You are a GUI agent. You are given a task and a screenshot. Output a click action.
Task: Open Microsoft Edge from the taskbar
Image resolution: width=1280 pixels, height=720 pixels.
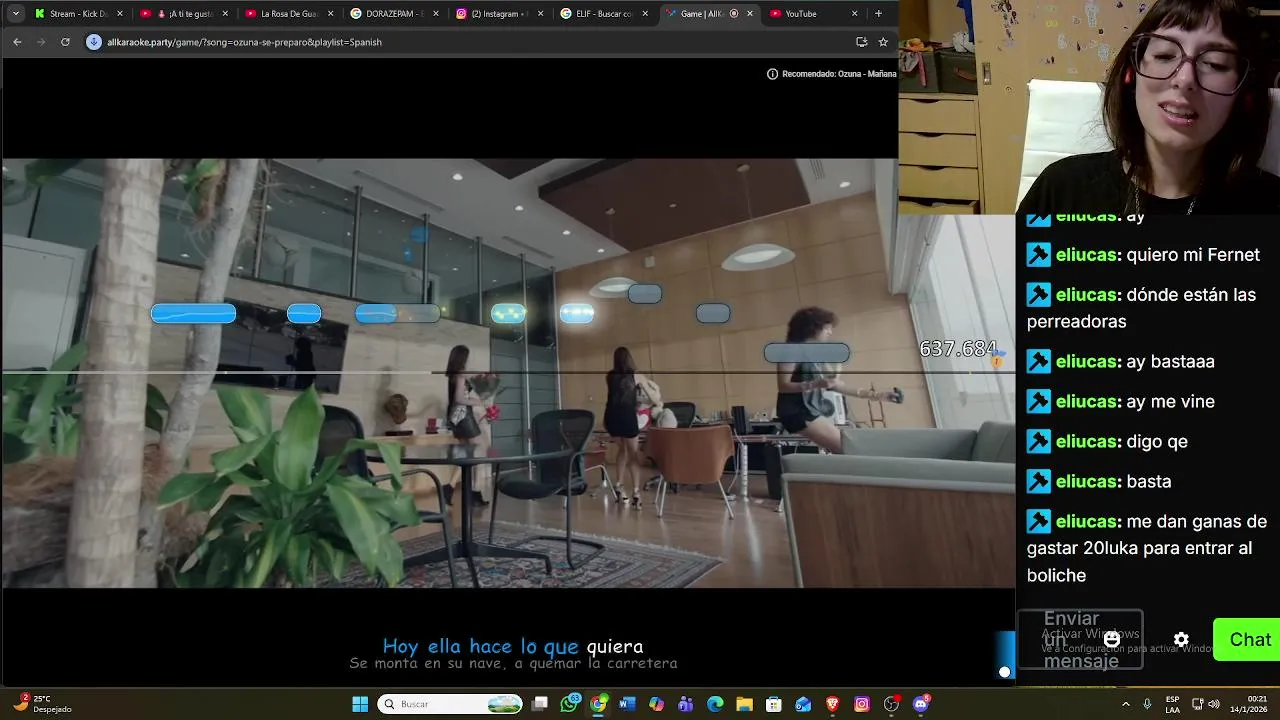point(715,704)
